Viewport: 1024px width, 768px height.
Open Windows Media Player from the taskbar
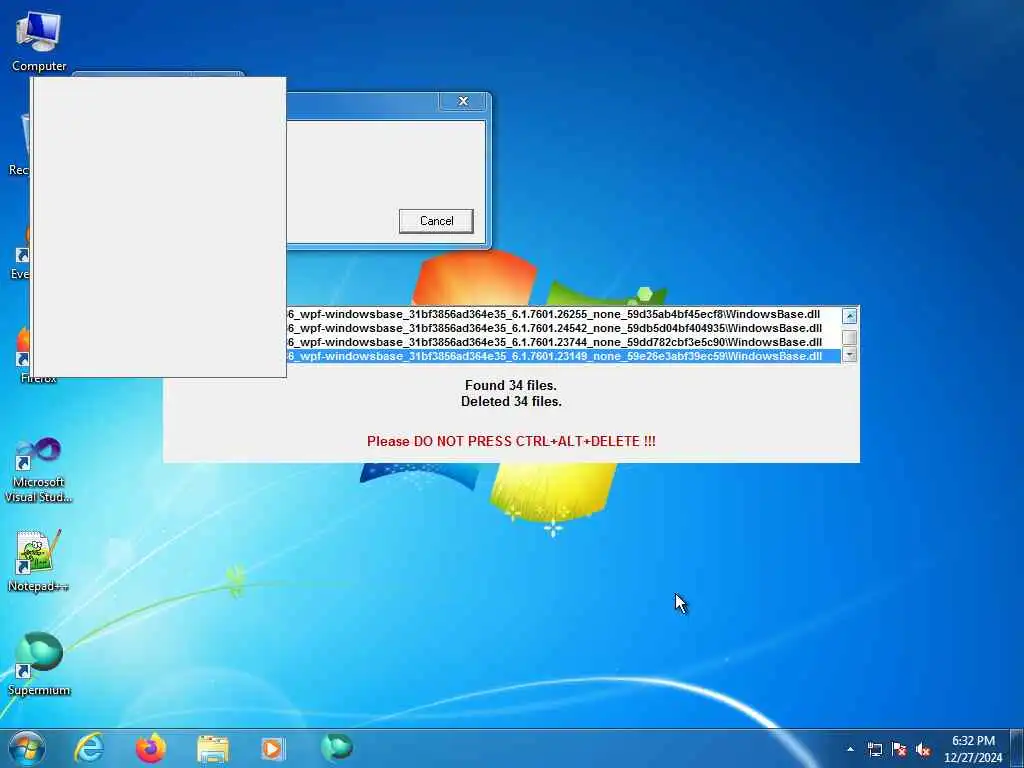click(x=272, y=748)
